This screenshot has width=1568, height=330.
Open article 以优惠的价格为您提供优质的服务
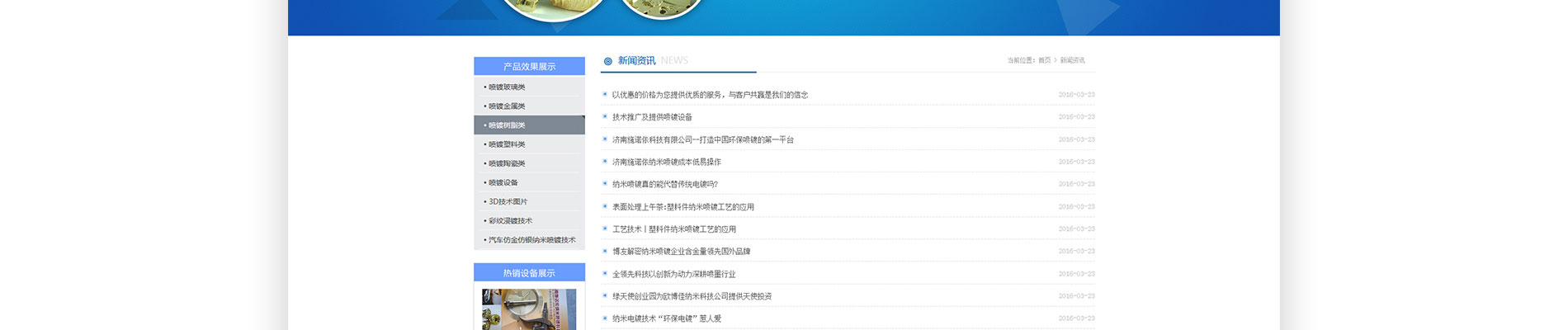[x=711, y=95]
